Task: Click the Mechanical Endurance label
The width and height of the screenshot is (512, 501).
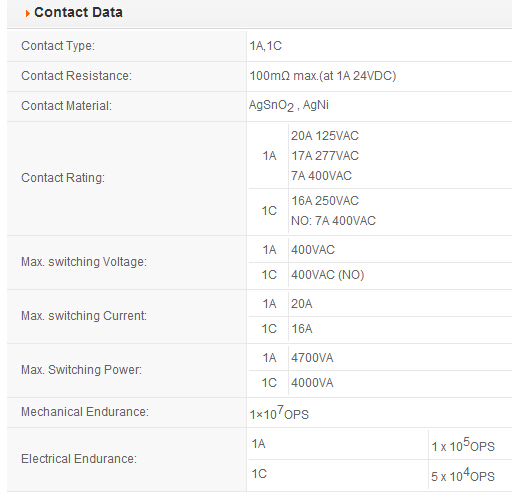Action: 85,412
